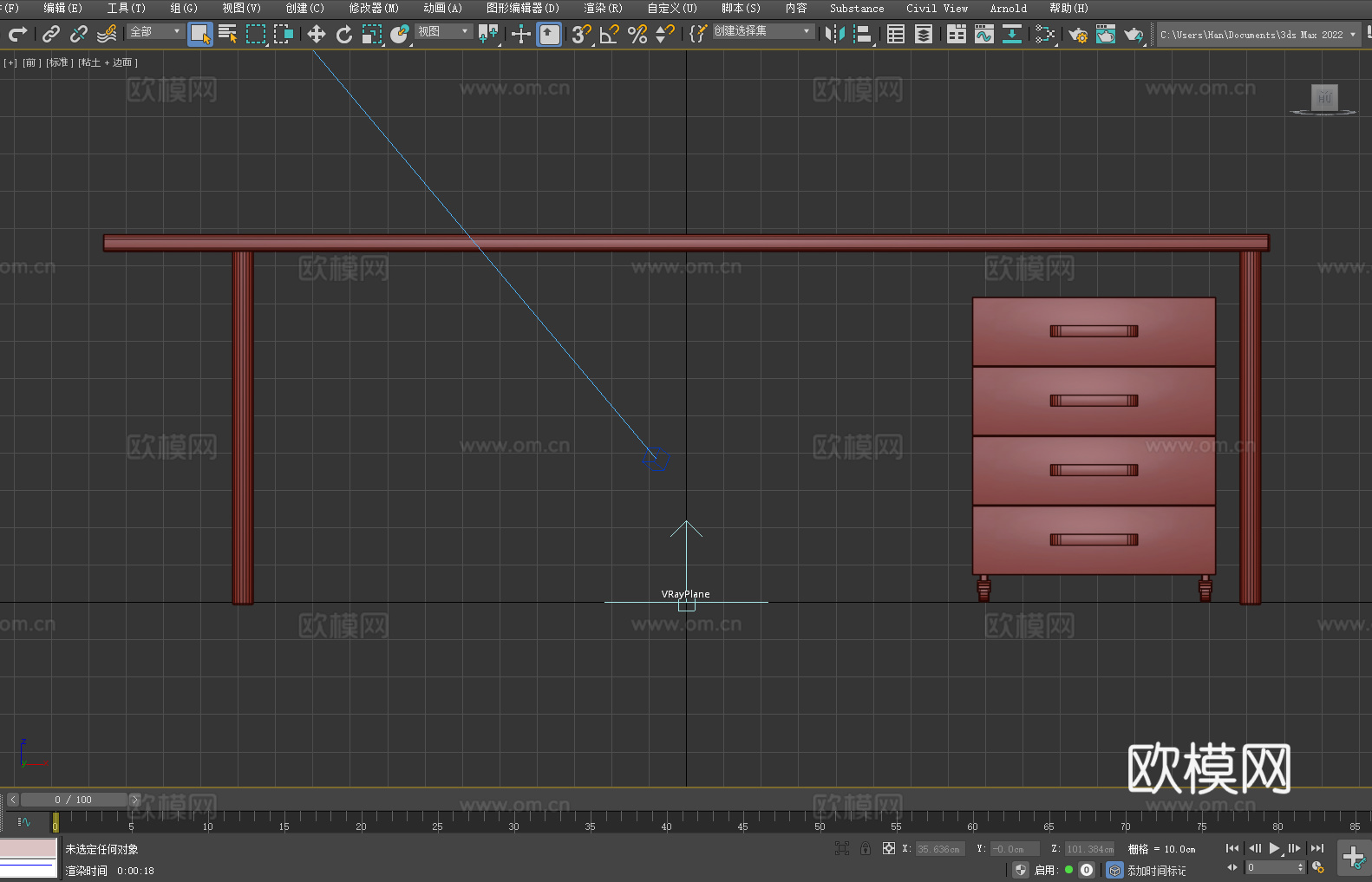This screenshot has width=1372, height=882.
Task: Click the [前] viewport view label
Action: coord(31,62)
